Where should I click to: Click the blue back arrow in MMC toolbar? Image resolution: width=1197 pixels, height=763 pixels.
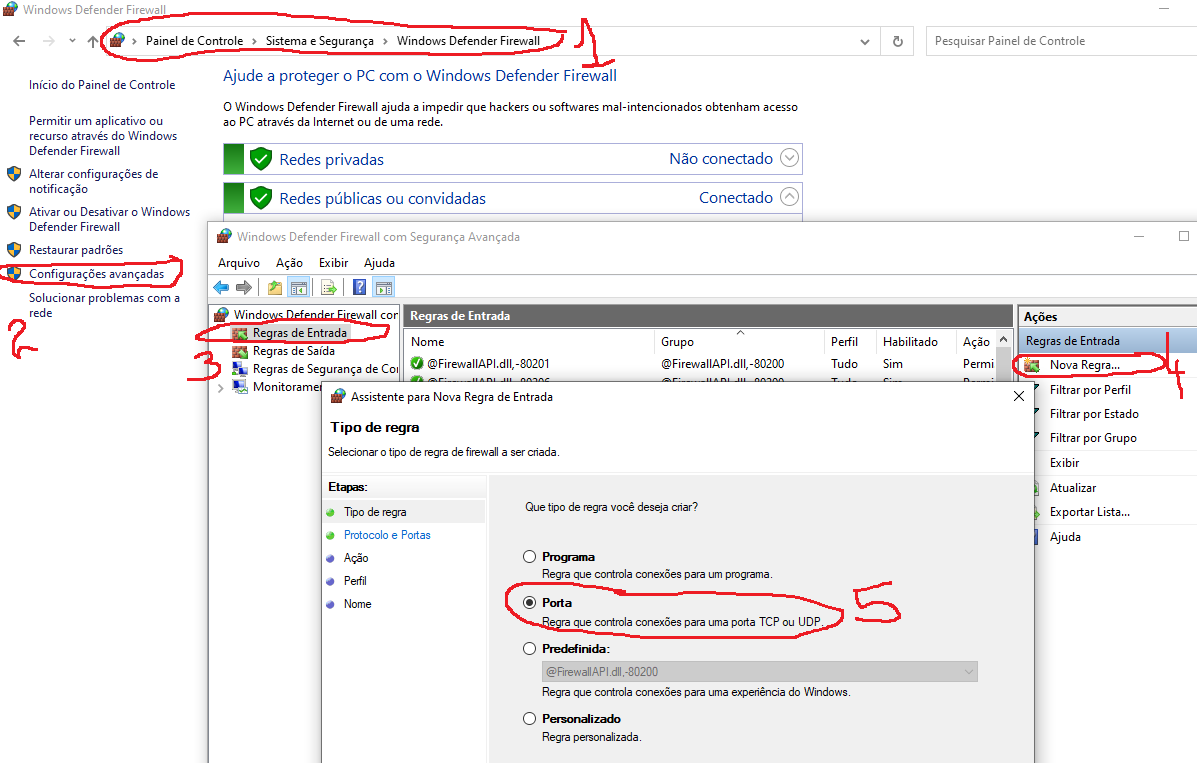[x=221, y=288]
